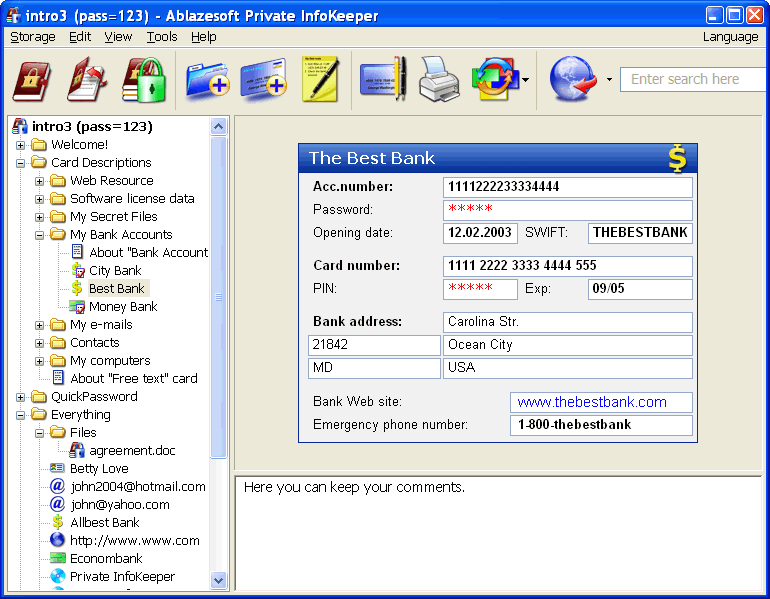Click the lock storage green padlock icon
The height and width of the screenshot is (599, 770).
click(x=143, y=80)
